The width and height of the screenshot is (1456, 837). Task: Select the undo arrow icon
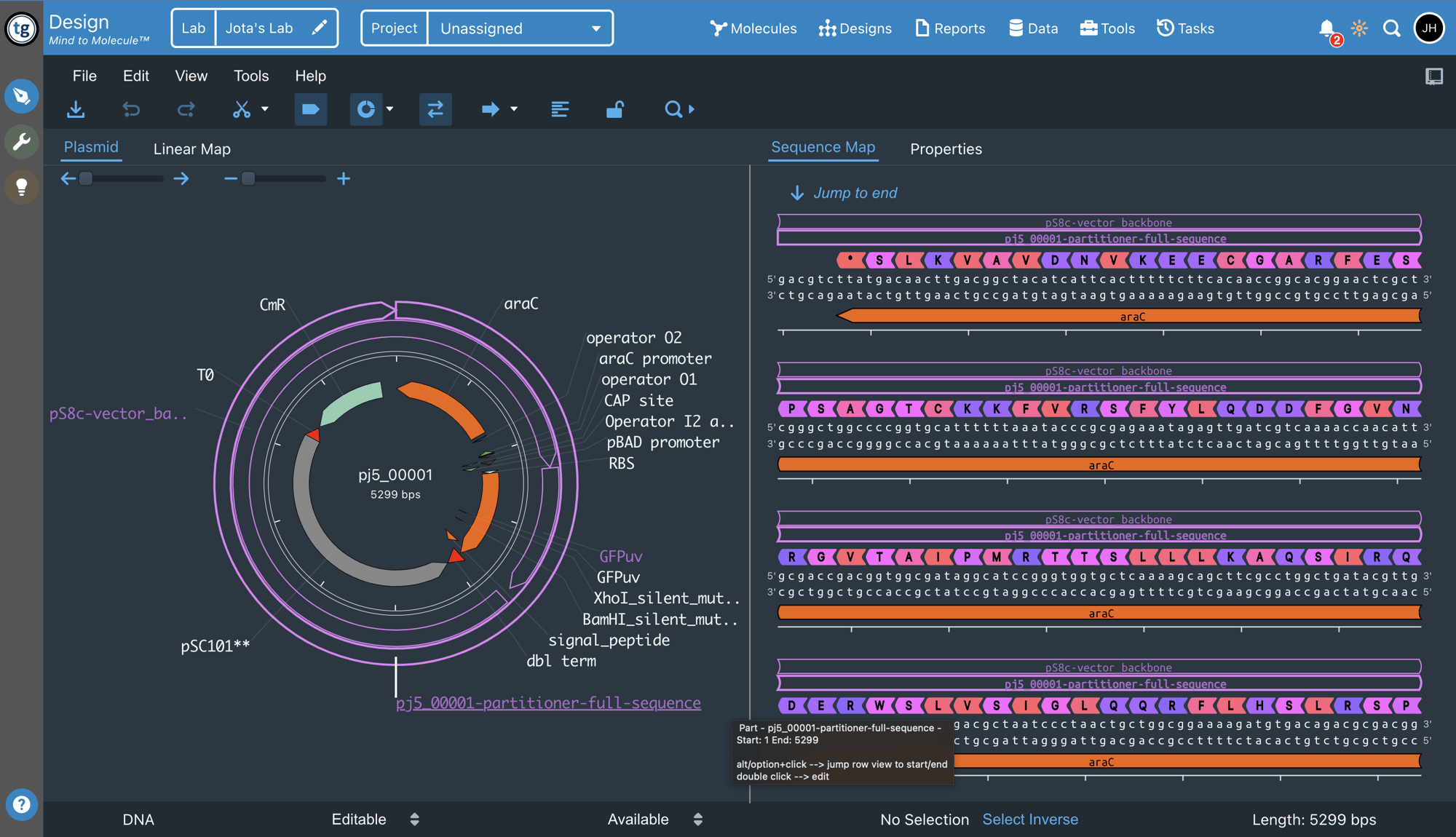pos(132,110)
